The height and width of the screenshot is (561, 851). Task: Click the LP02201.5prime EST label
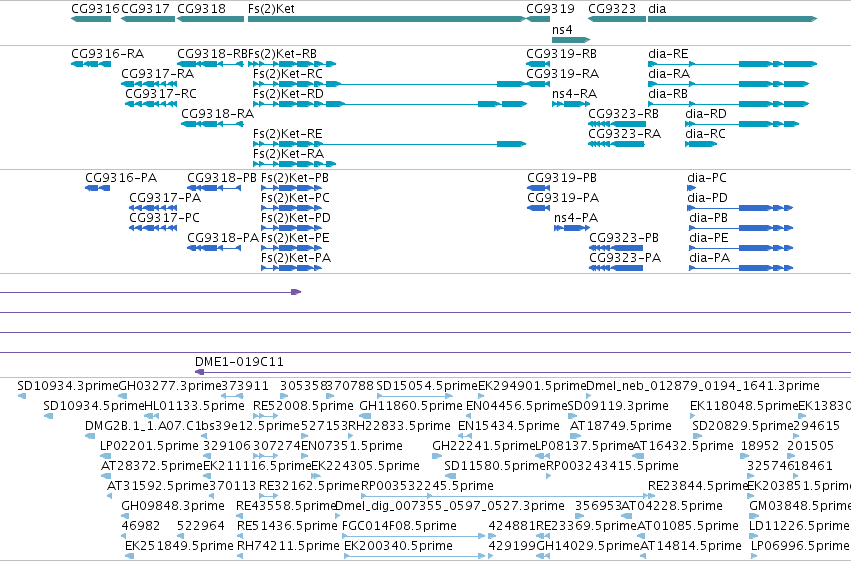(x=149, y=447)
